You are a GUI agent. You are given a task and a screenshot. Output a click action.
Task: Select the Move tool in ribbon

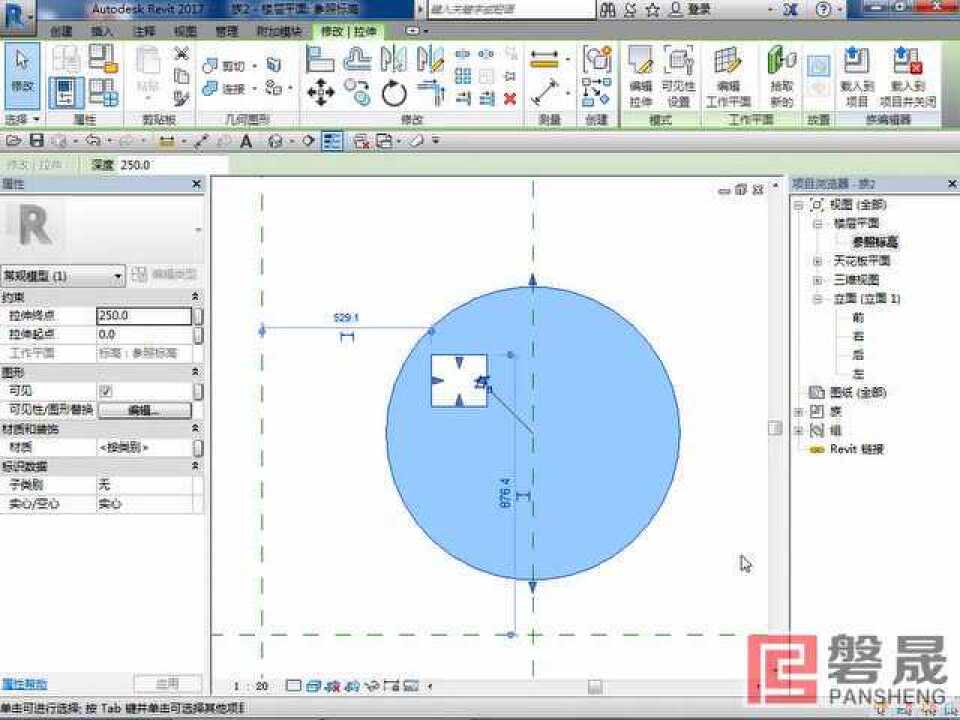point(321,94)
